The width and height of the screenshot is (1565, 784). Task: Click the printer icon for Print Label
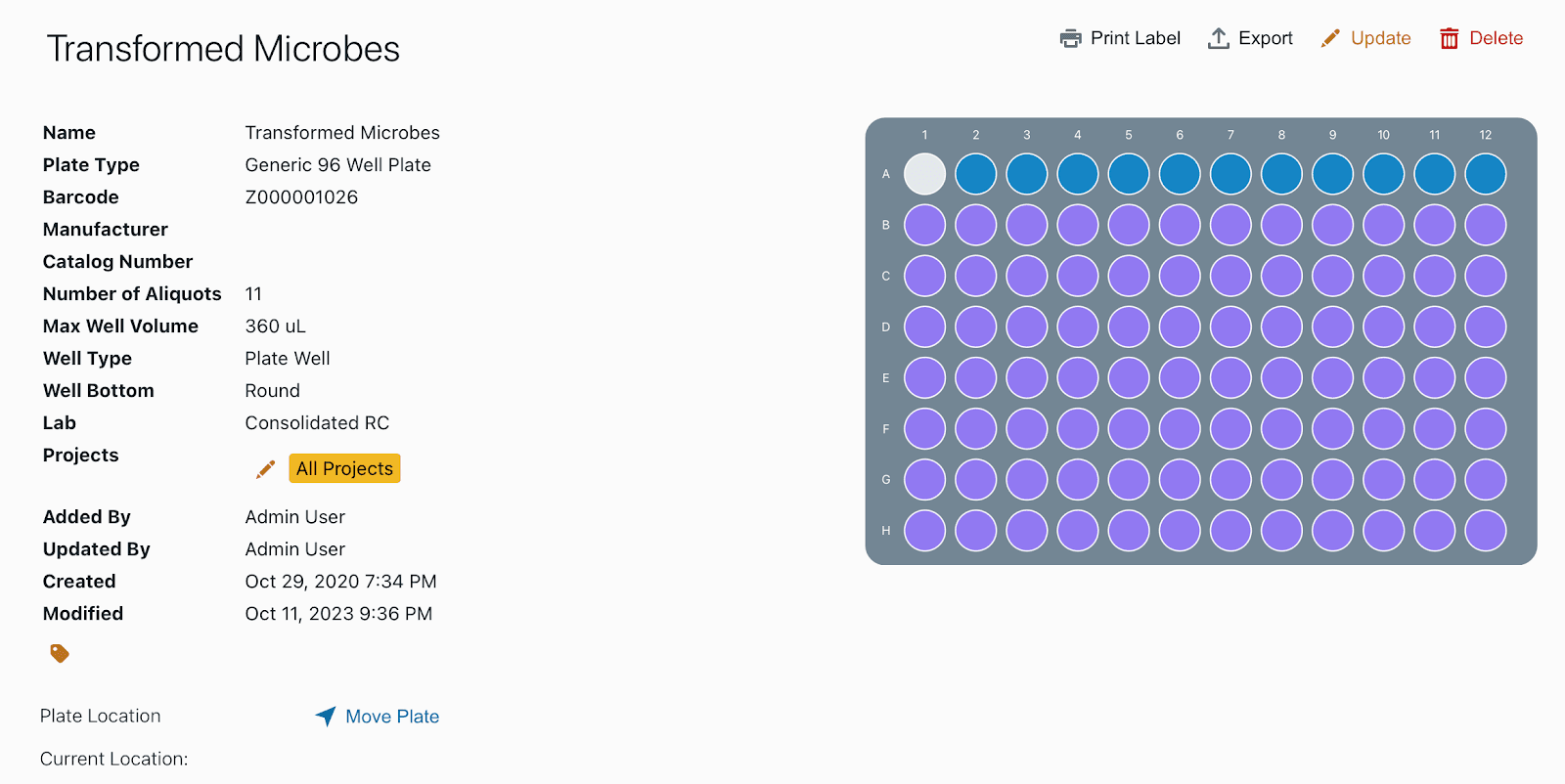pyautogui.click(x=1071, y=38)
